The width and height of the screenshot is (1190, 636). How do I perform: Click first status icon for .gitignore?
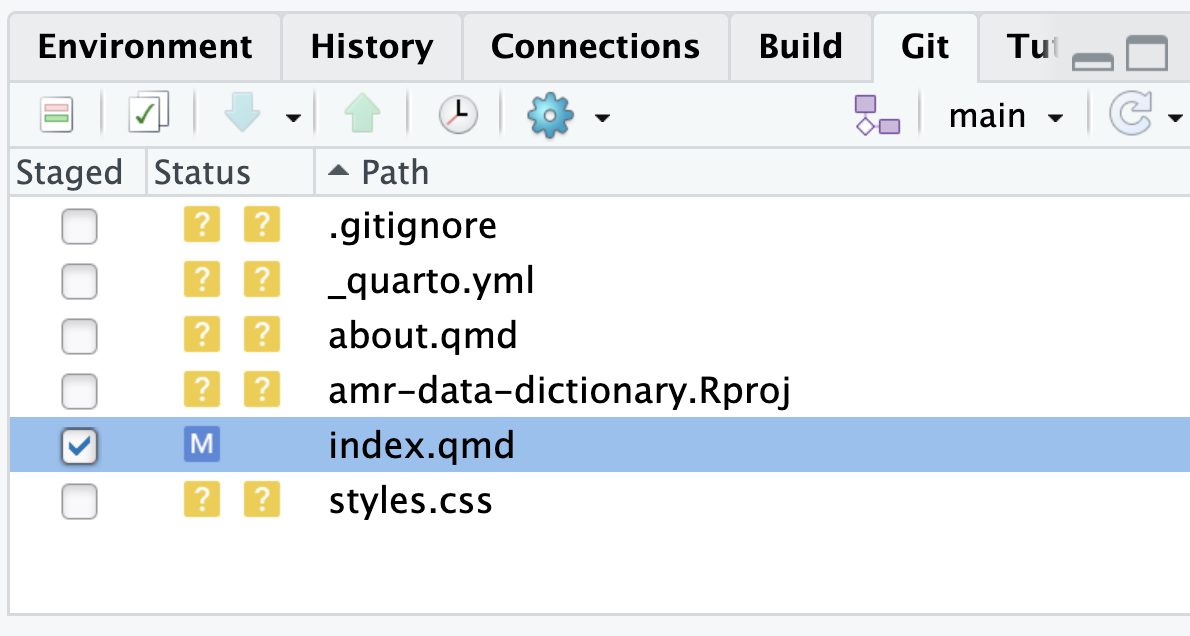pyautogui.click(x=202, y=225)
